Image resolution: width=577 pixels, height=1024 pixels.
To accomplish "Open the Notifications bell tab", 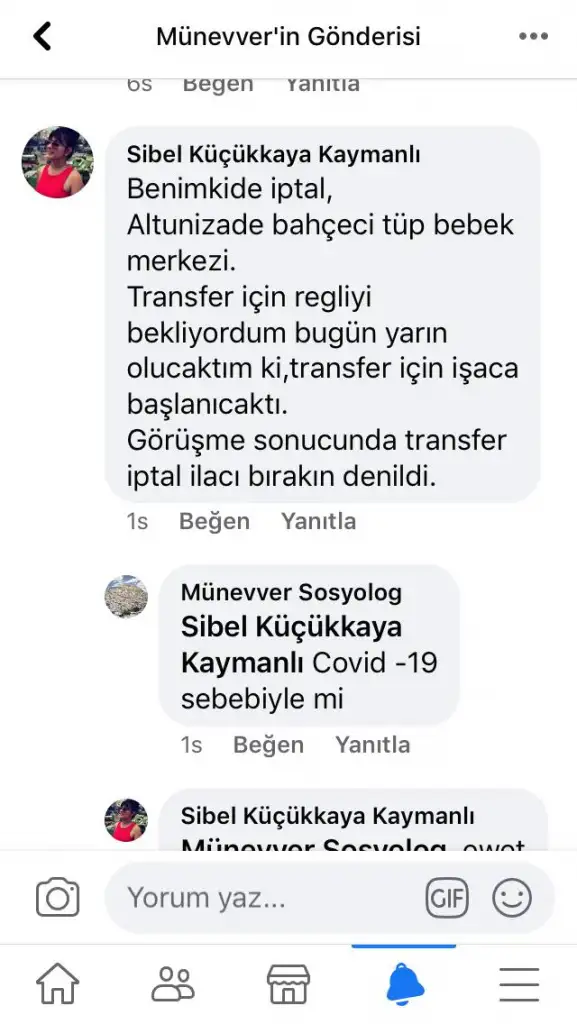I will [x=405, y=984].
